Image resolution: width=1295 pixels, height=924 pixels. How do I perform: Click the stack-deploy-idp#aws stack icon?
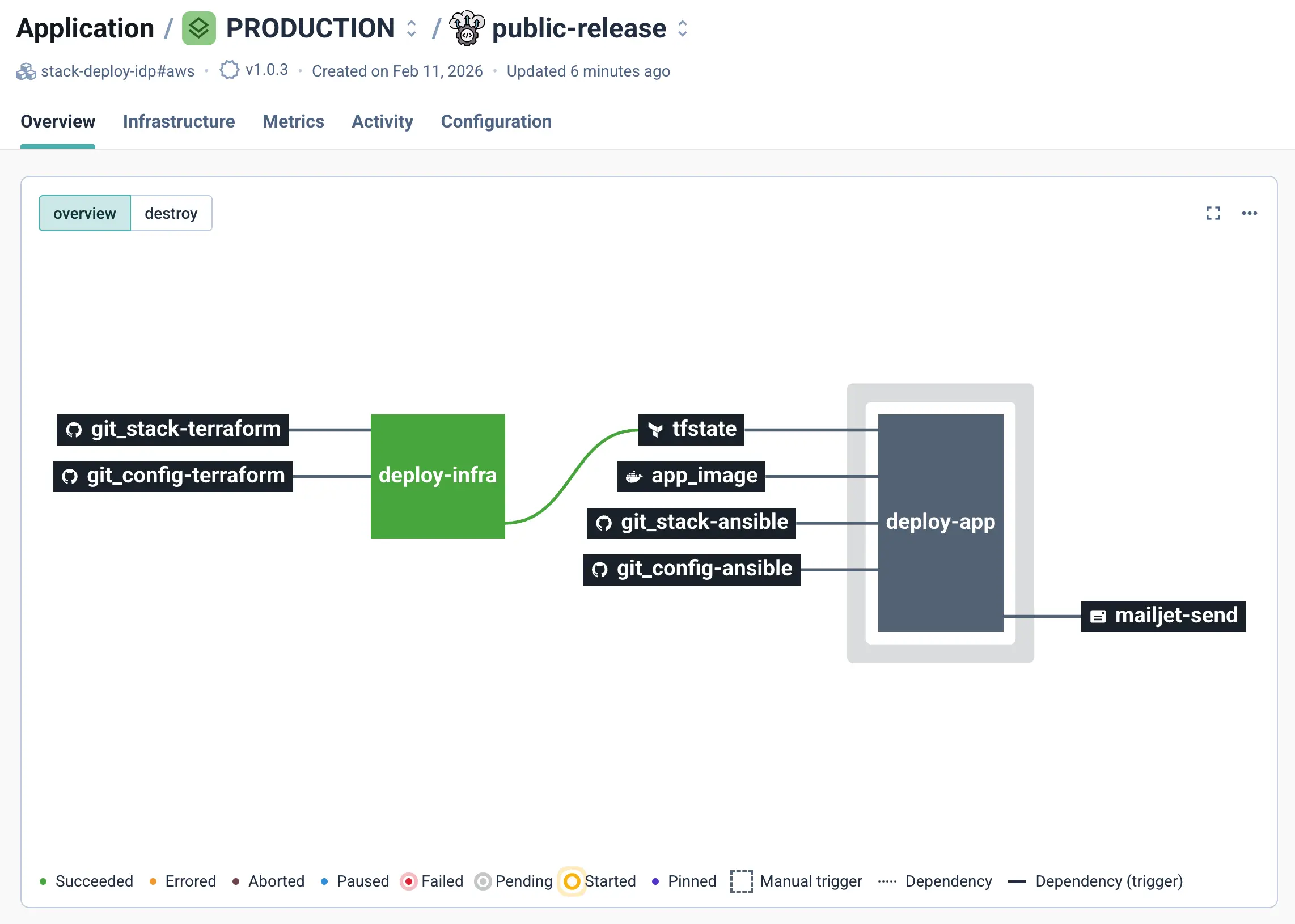[x=26, y=71]
